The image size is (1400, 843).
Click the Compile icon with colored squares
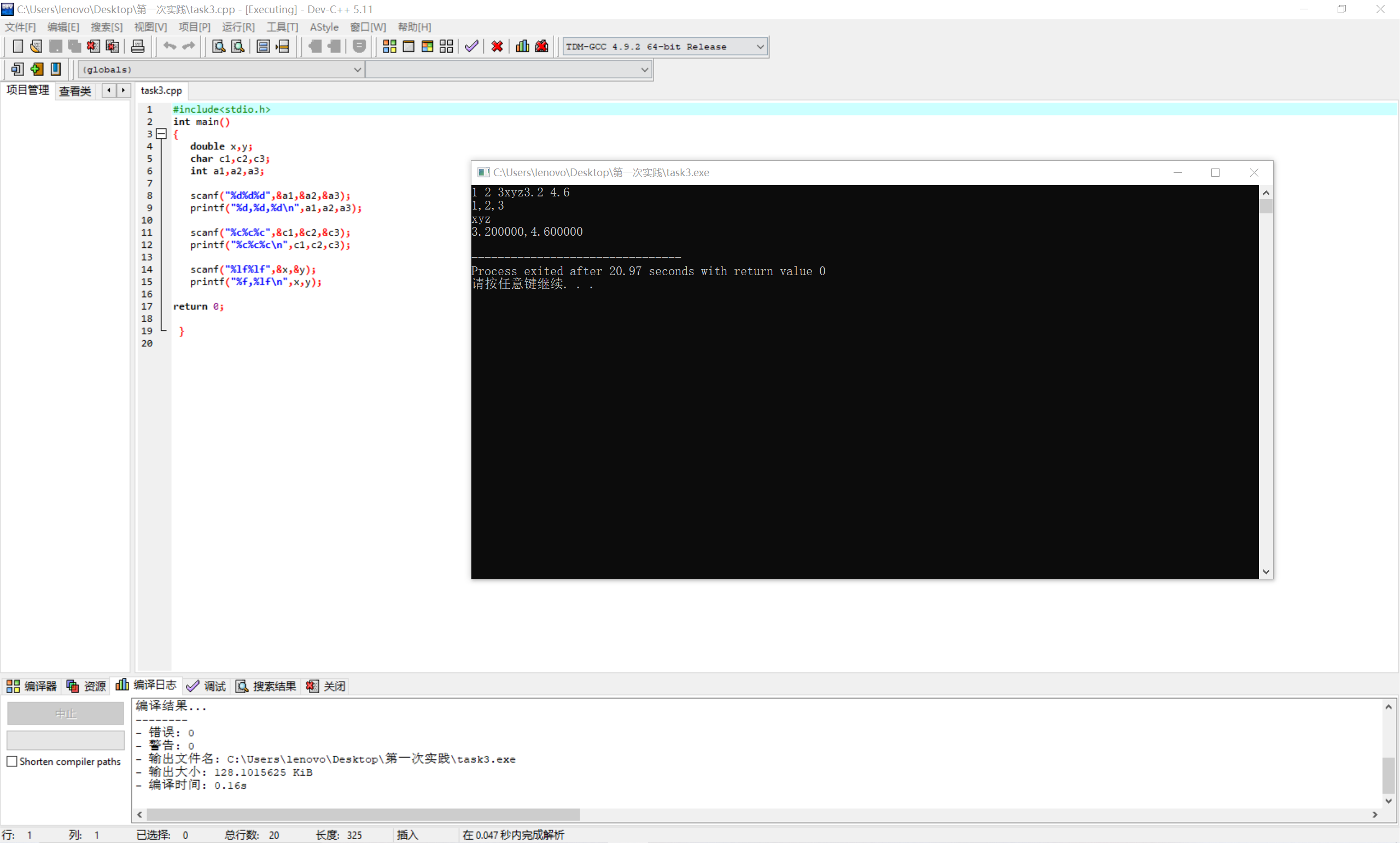coord(389,46)
